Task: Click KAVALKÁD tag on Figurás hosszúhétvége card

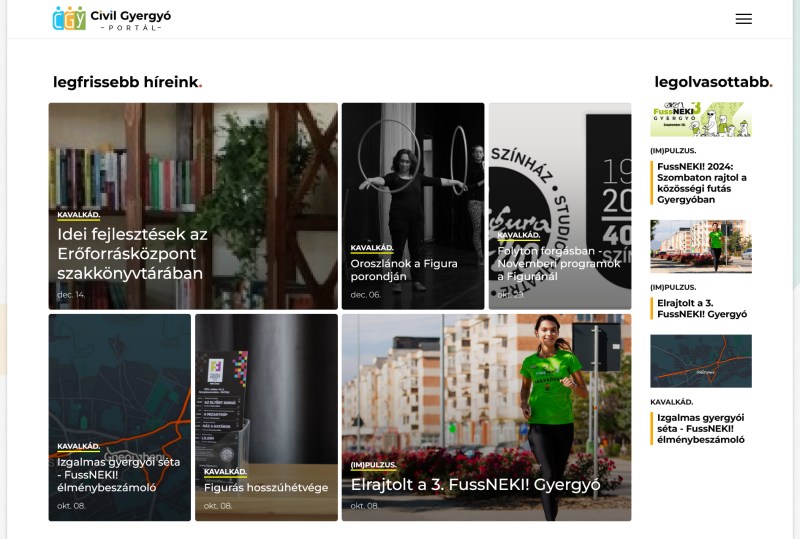Action: point(225,471)
